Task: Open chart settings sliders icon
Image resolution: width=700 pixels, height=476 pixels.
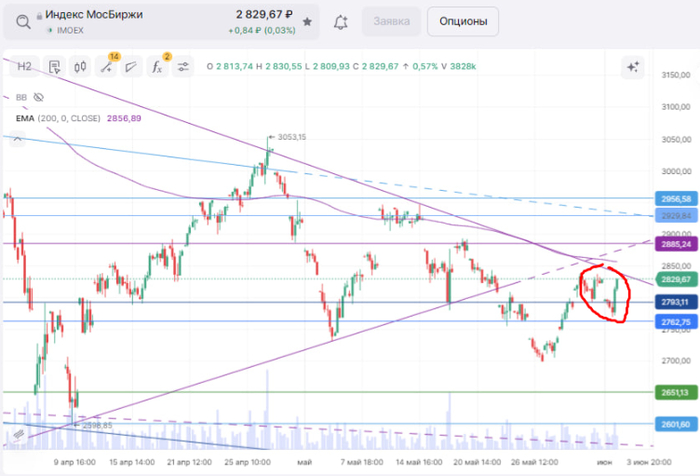Action: 184,67
